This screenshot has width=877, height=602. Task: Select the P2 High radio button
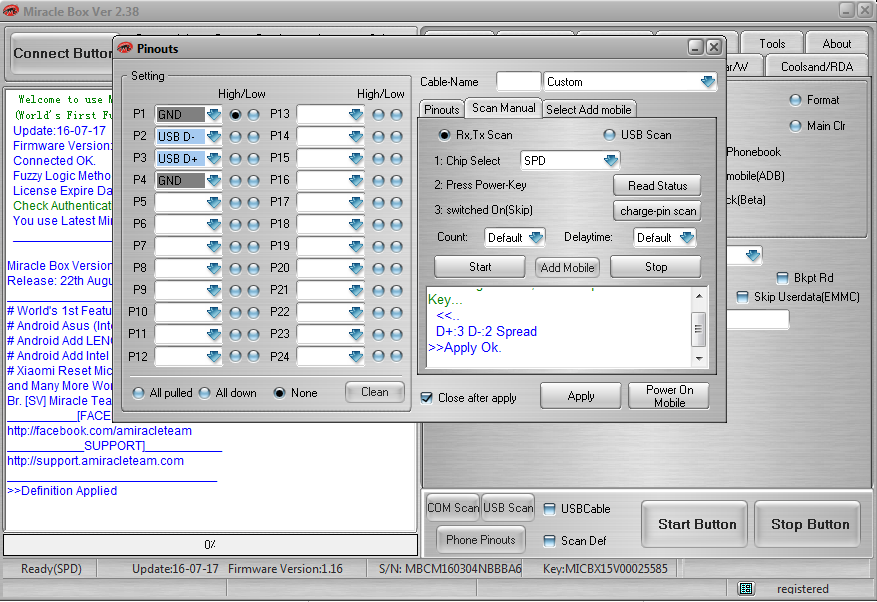click(235, 136)
